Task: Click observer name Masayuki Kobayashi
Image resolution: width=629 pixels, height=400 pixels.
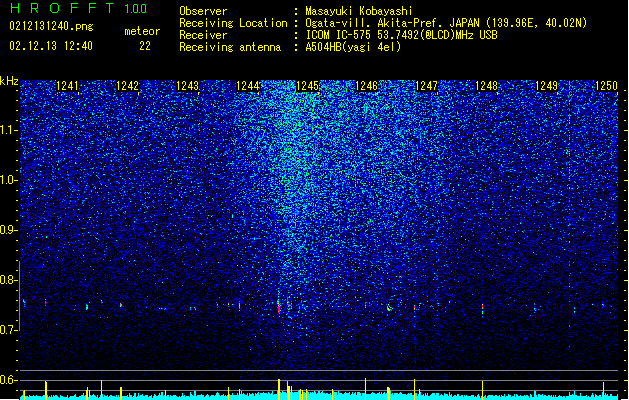Action: [x=359, y=11]
